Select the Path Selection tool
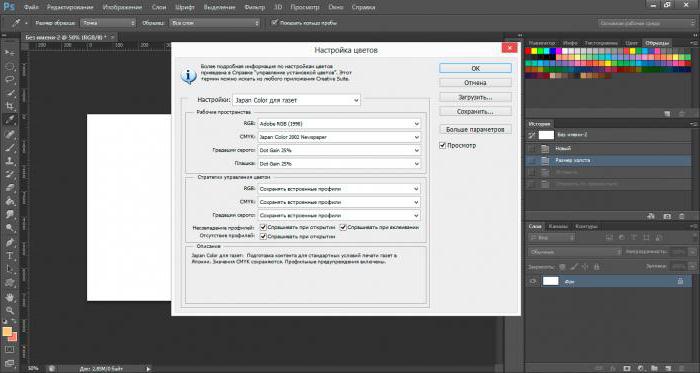This screenshot has height=373, width=700. (10, 269)
